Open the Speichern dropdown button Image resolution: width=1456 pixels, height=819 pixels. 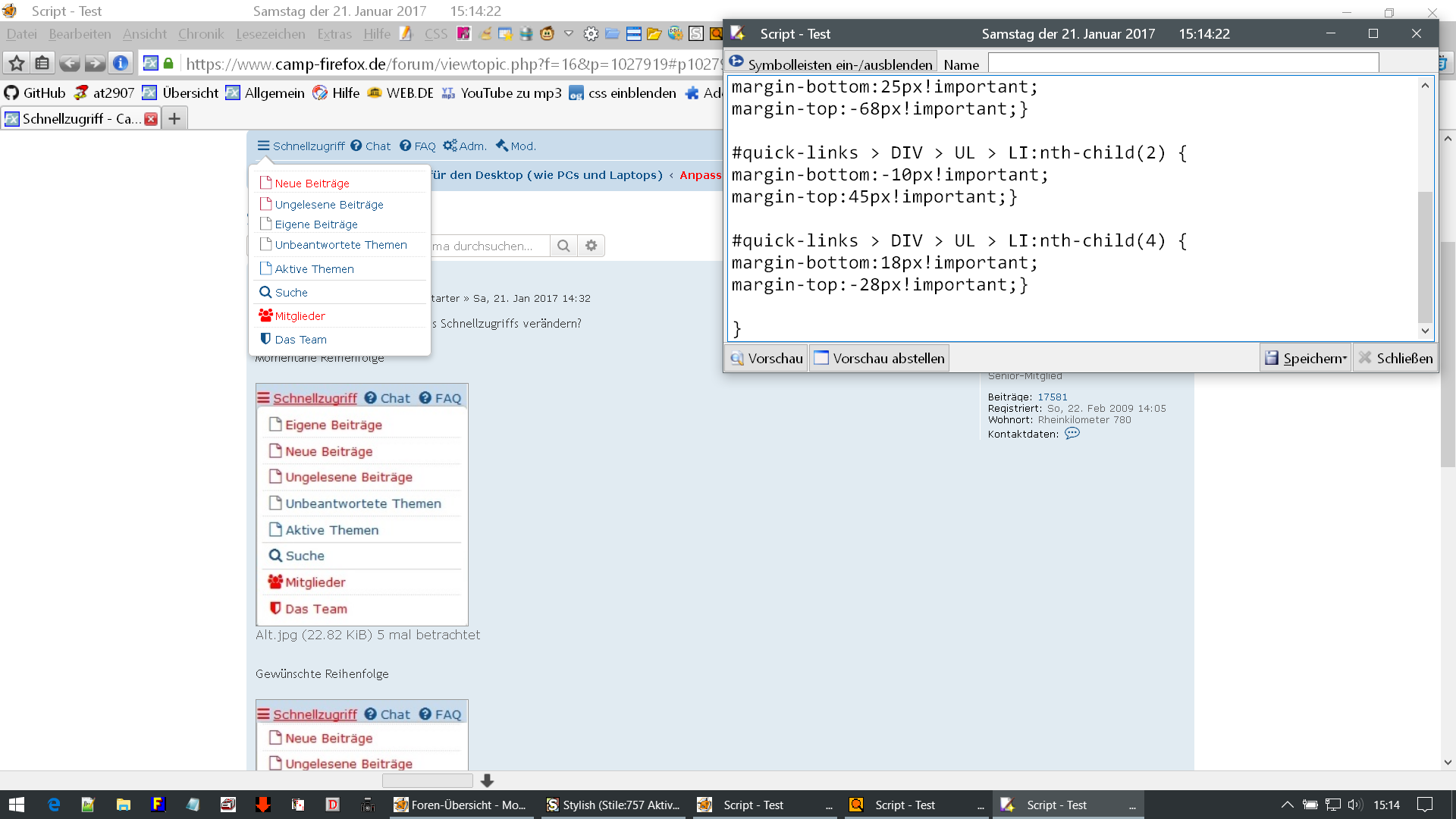coord(1306,358)
